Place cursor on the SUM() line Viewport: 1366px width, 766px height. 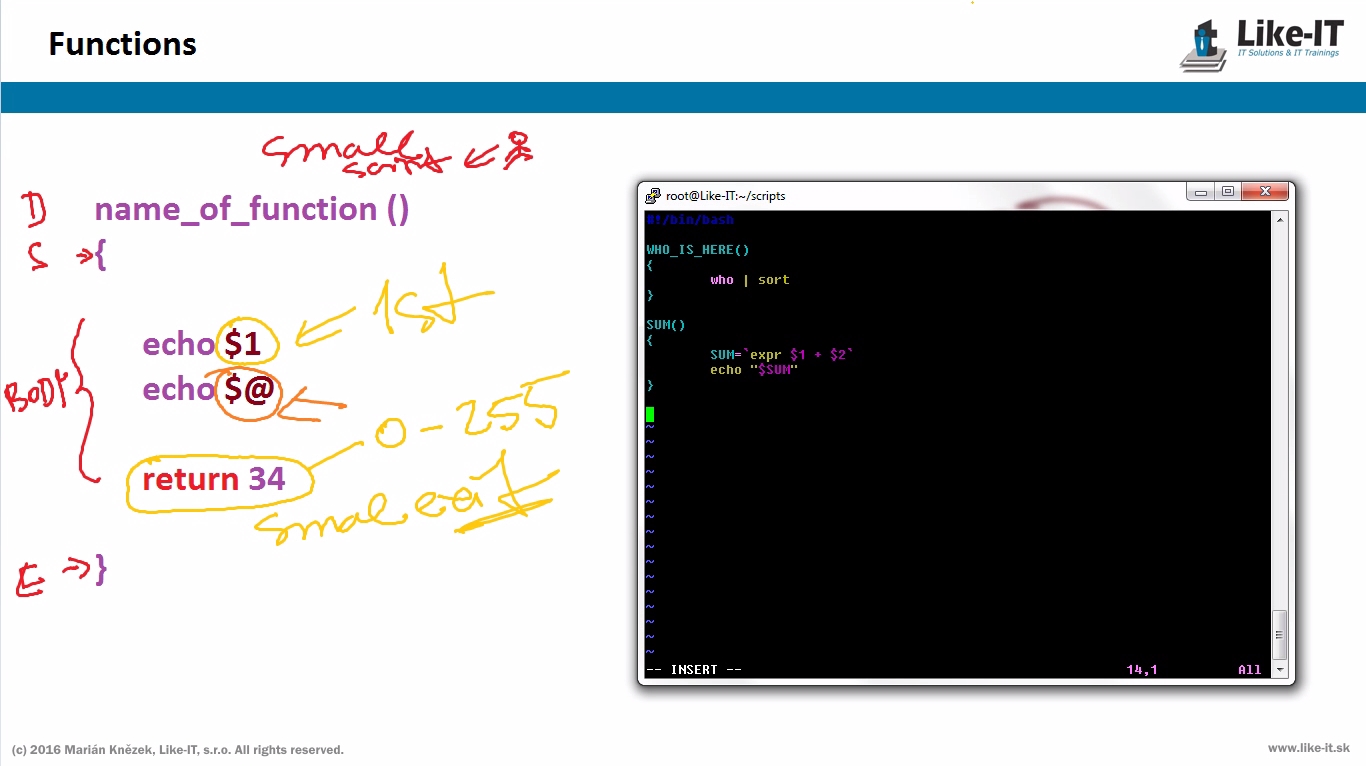pos(666,325)
